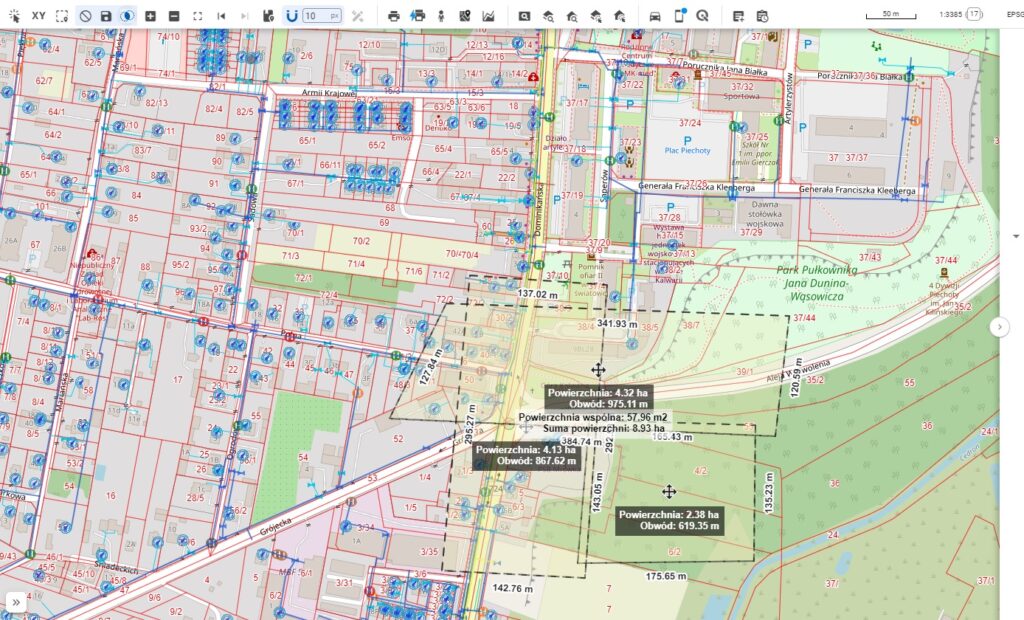Toggle the clear/cancel selection circle button
This screenshot has width=1024, height=620.
click(86, 16)
